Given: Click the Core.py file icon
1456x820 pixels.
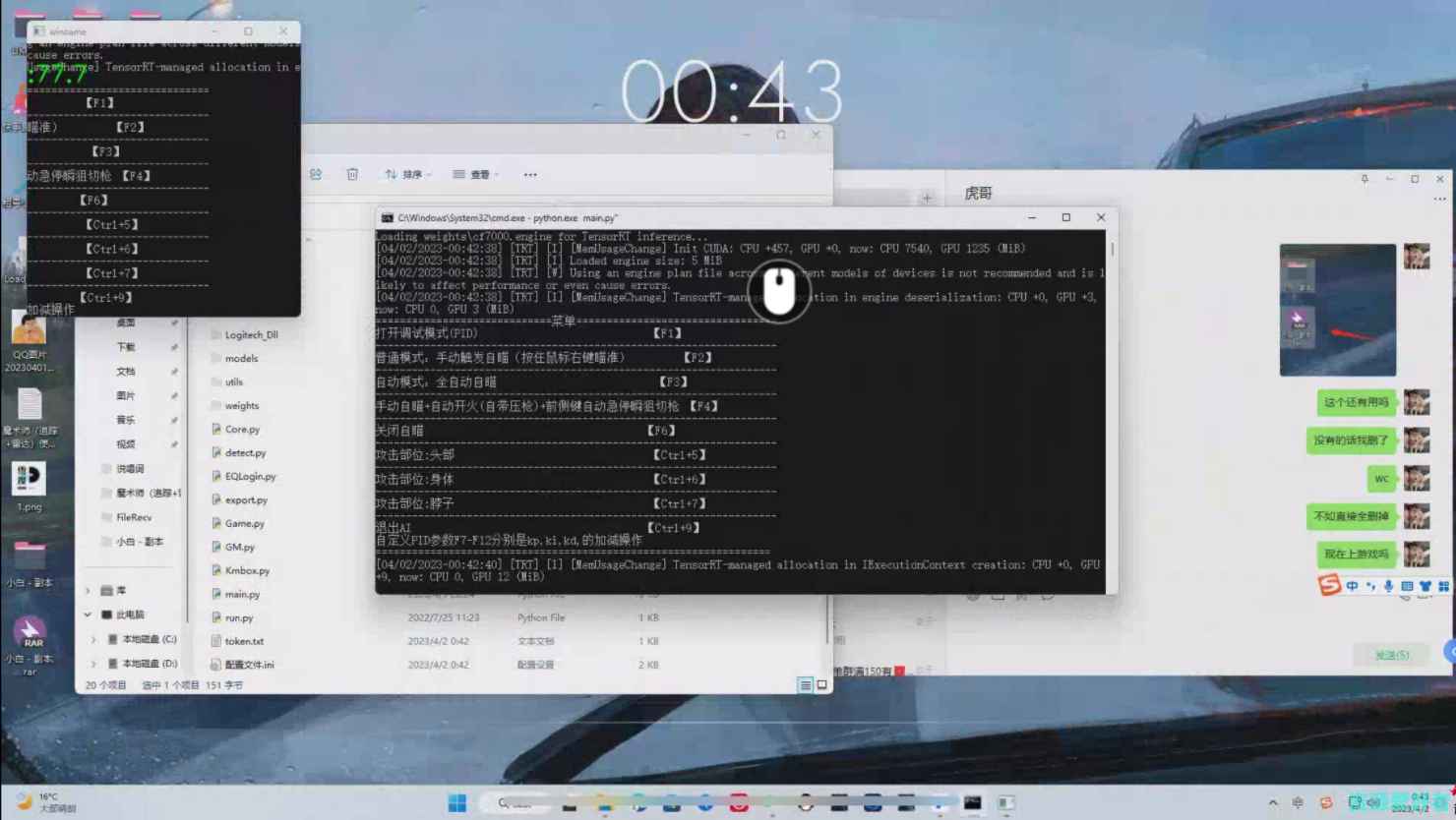Looking at the screenshot, I should tap(215, 429).
